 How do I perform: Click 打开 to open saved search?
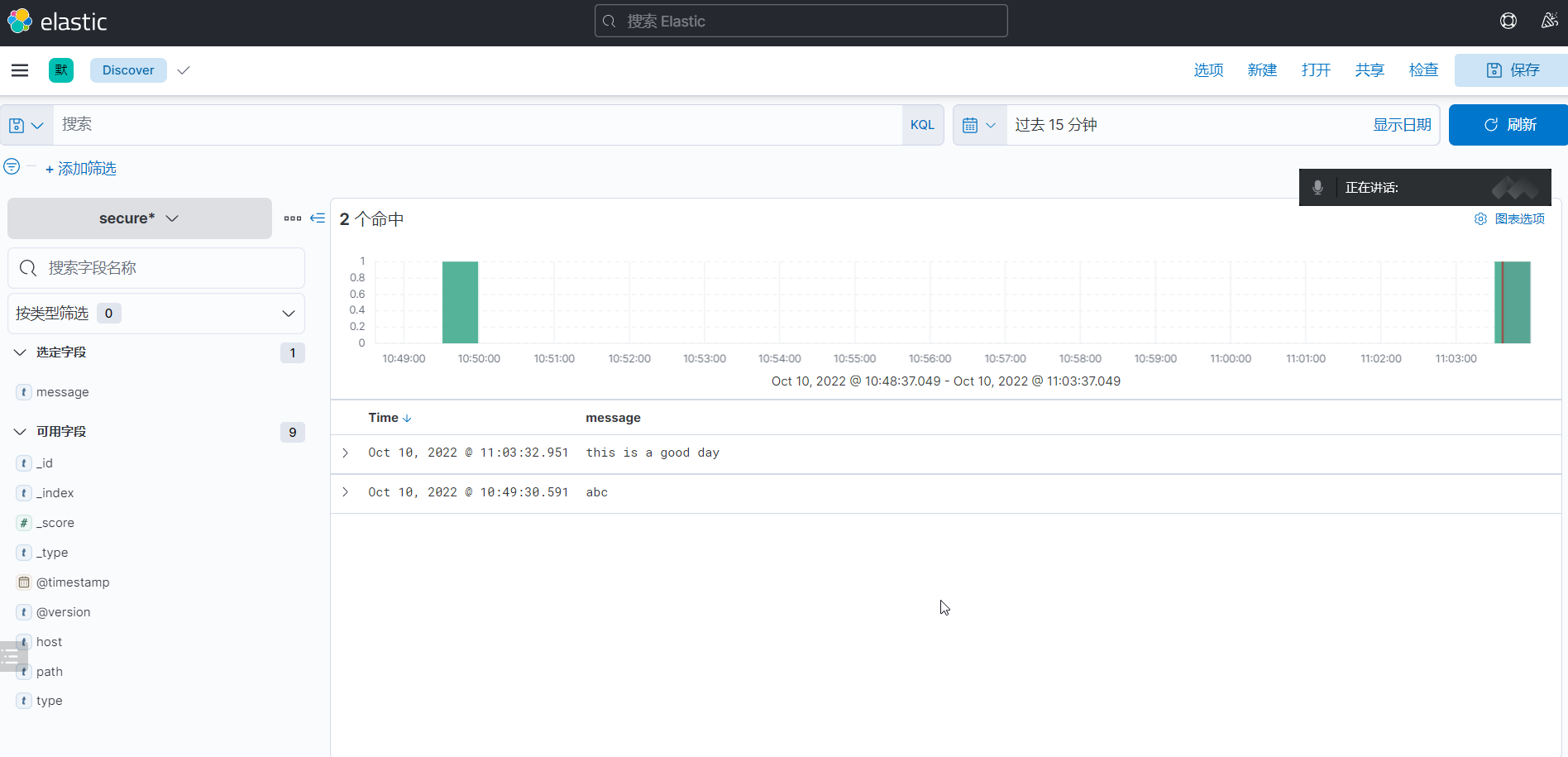pyautogui.click(x=1316, y=70)
